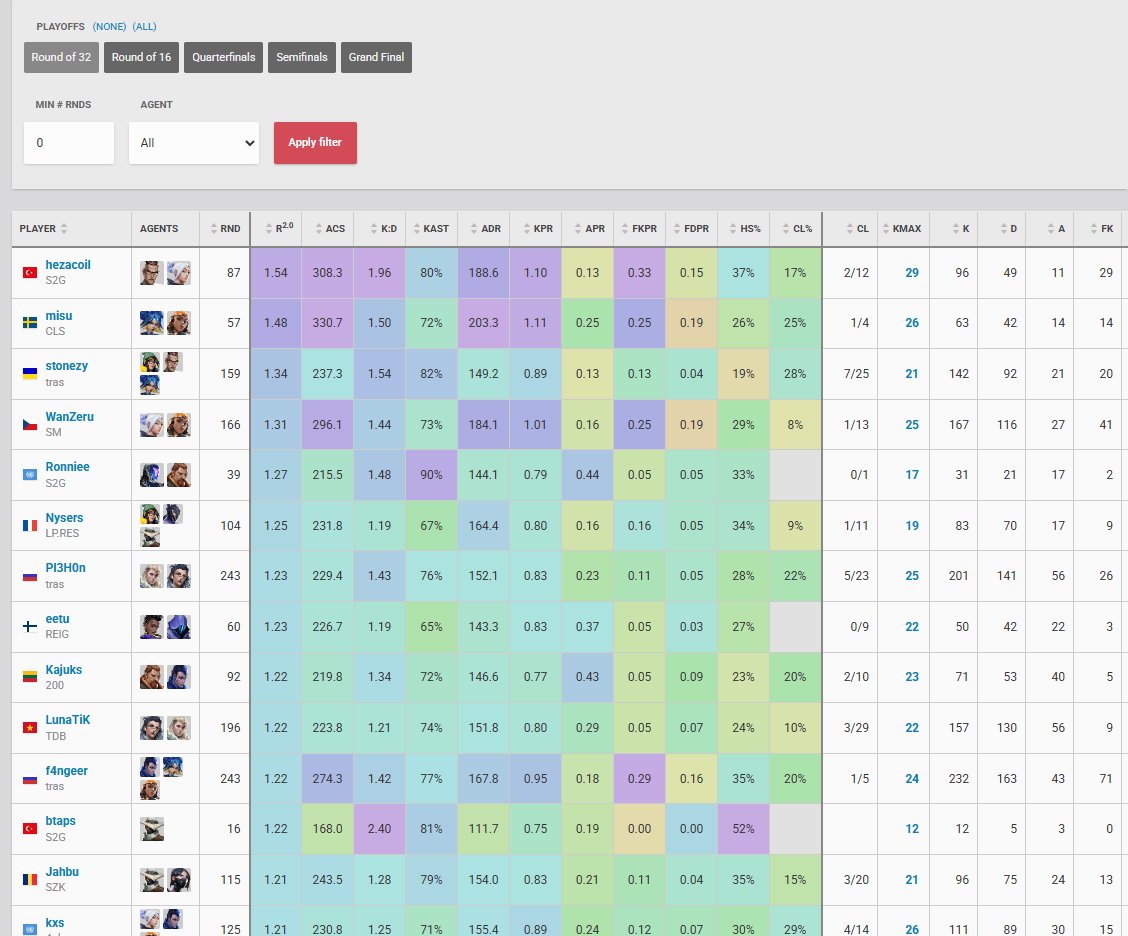Click hezacoil's R2.0 cell 1.54
This screenshot has height=936, width=1128.
[x=276, y=273]
